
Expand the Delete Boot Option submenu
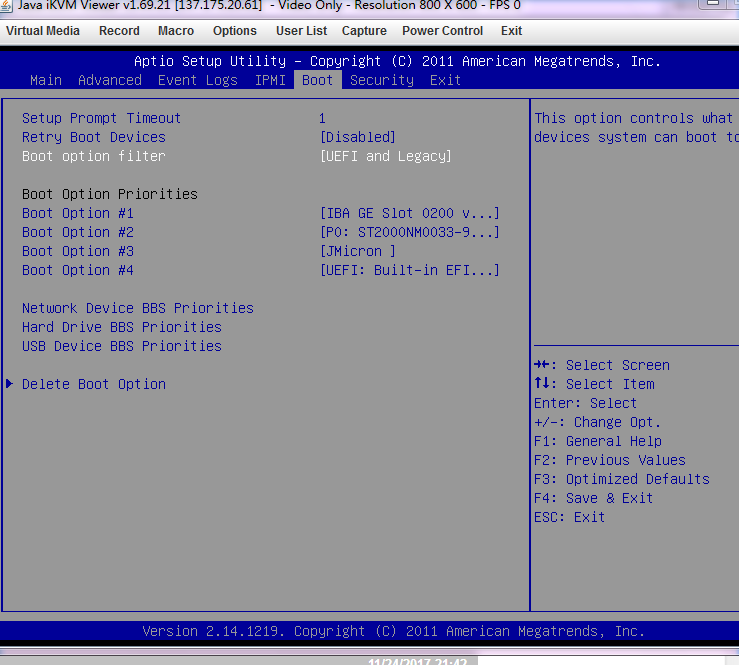(94, 384)
